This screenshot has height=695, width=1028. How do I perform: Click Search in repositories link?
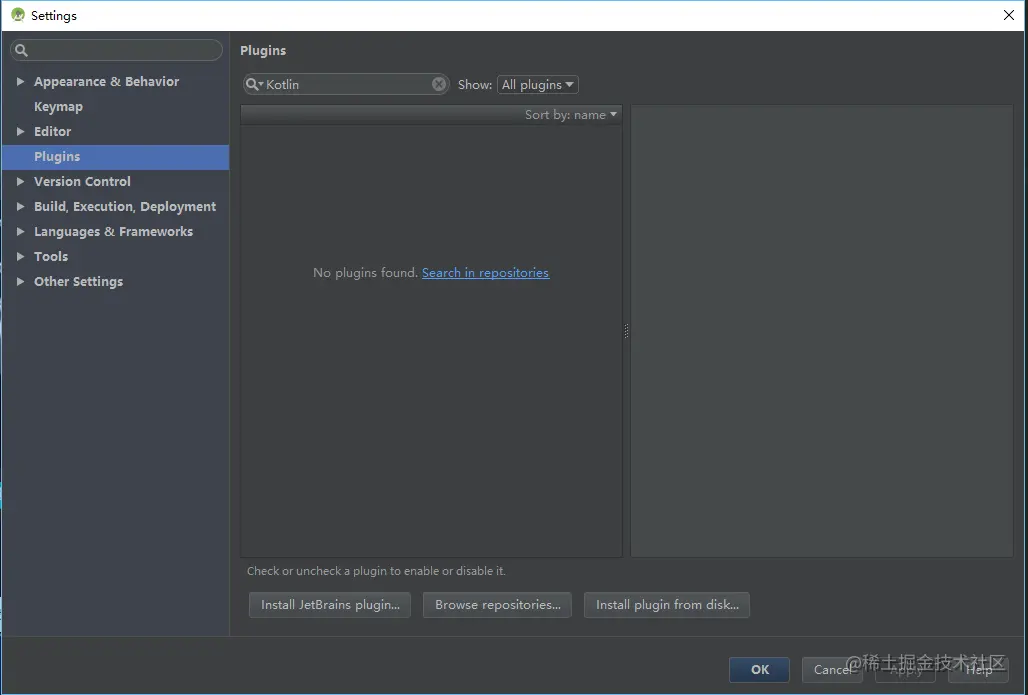click(485, 273)
